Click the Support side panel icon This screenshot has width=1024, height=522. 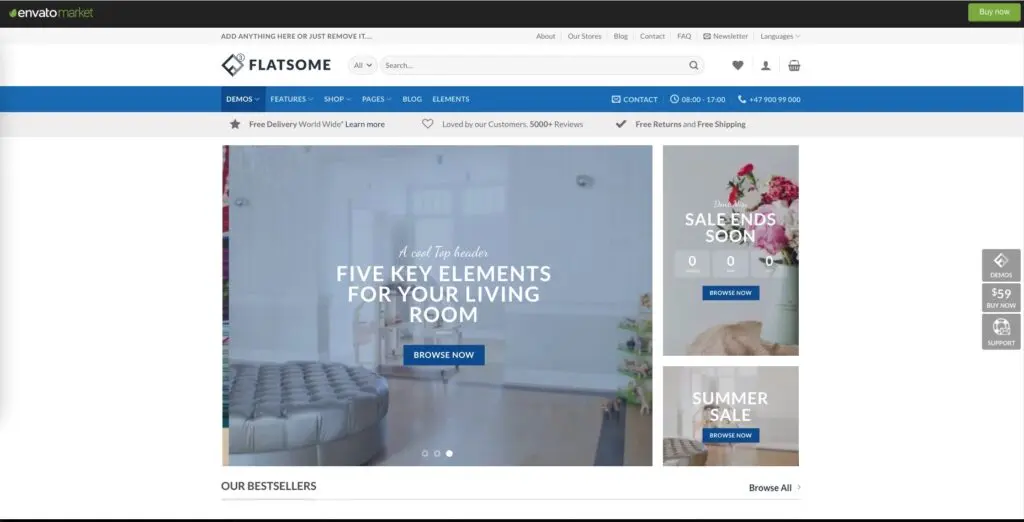coord(1001,332)
